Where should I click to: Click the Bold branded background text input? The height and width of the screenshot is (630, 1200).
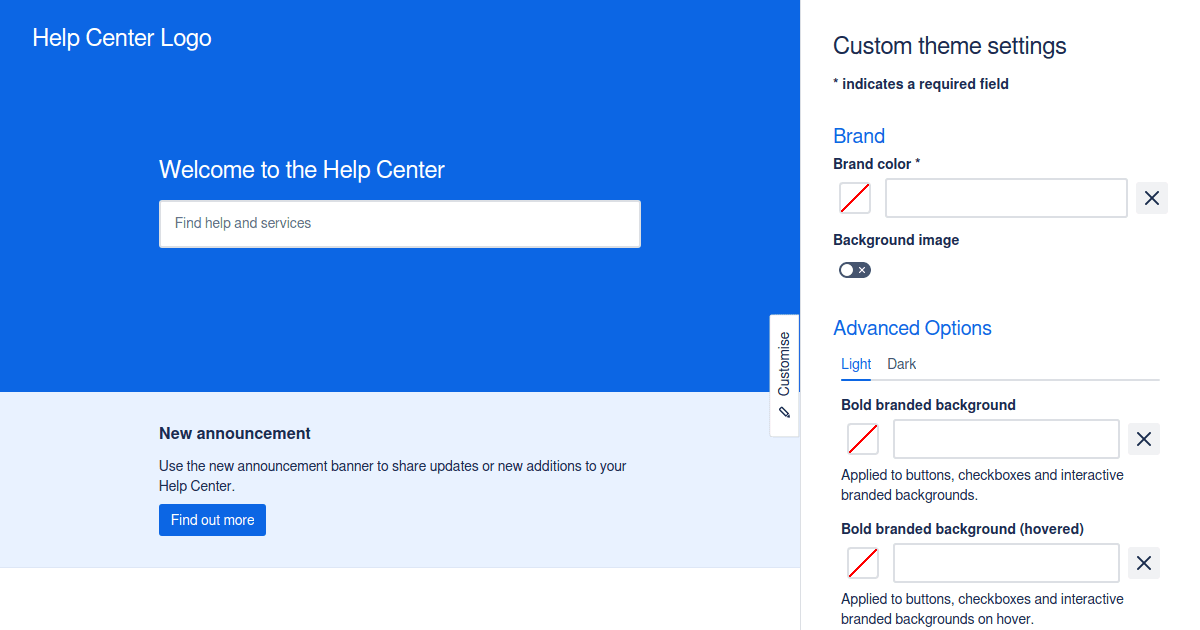click(1005, 438)
